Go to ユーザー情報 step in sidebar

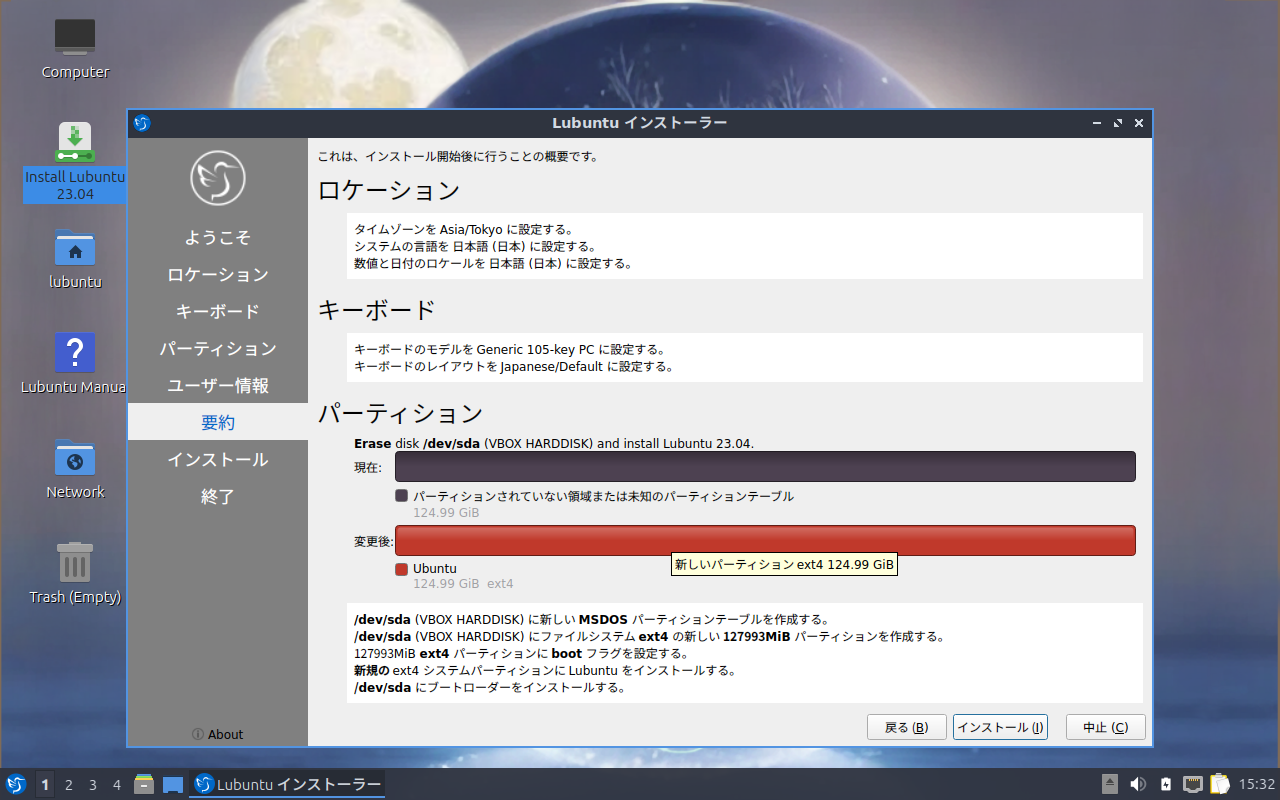[x=218, y=386]
